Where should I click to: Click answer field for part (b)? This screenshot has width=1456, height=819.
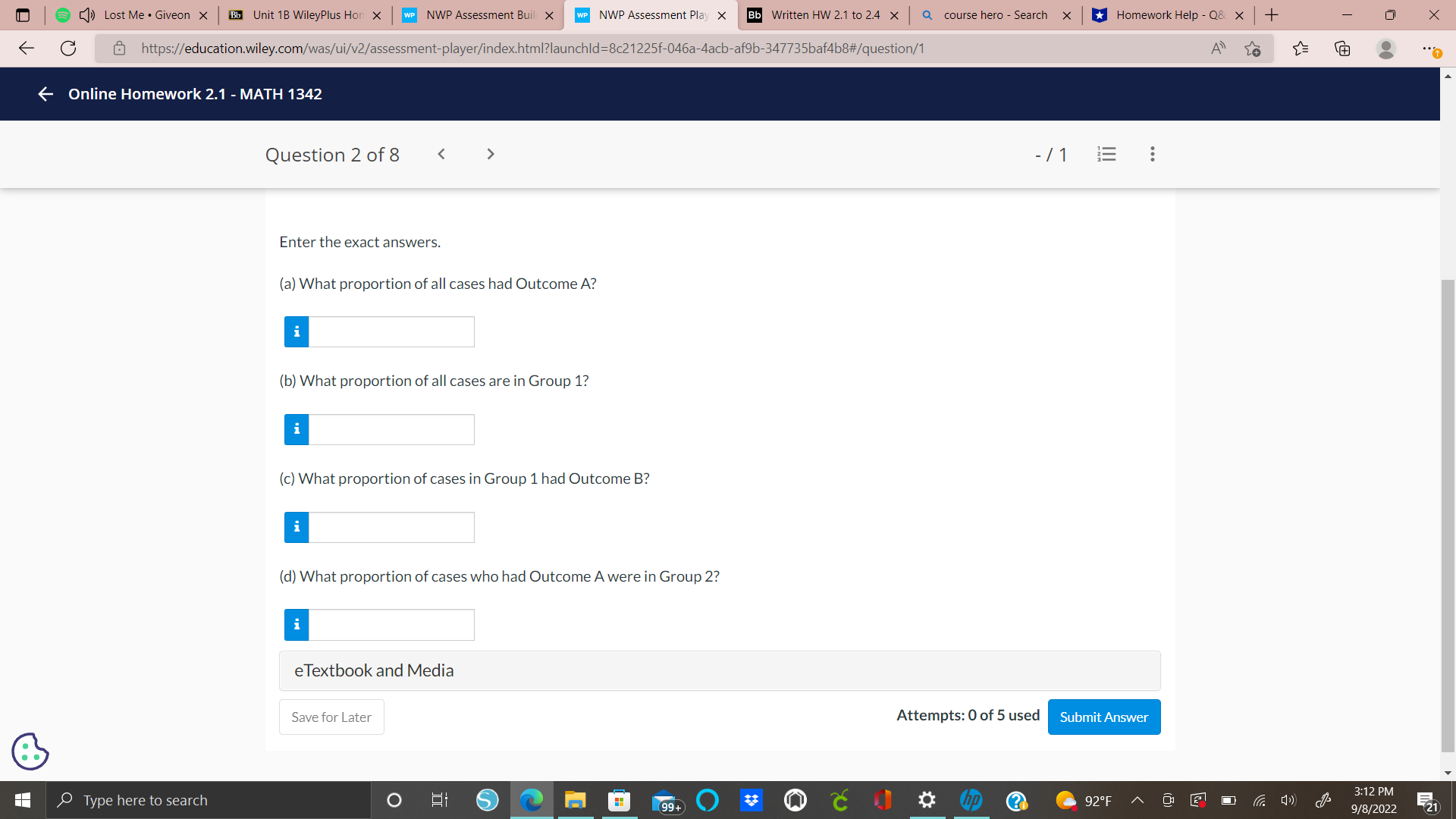[x=391, y=430]
